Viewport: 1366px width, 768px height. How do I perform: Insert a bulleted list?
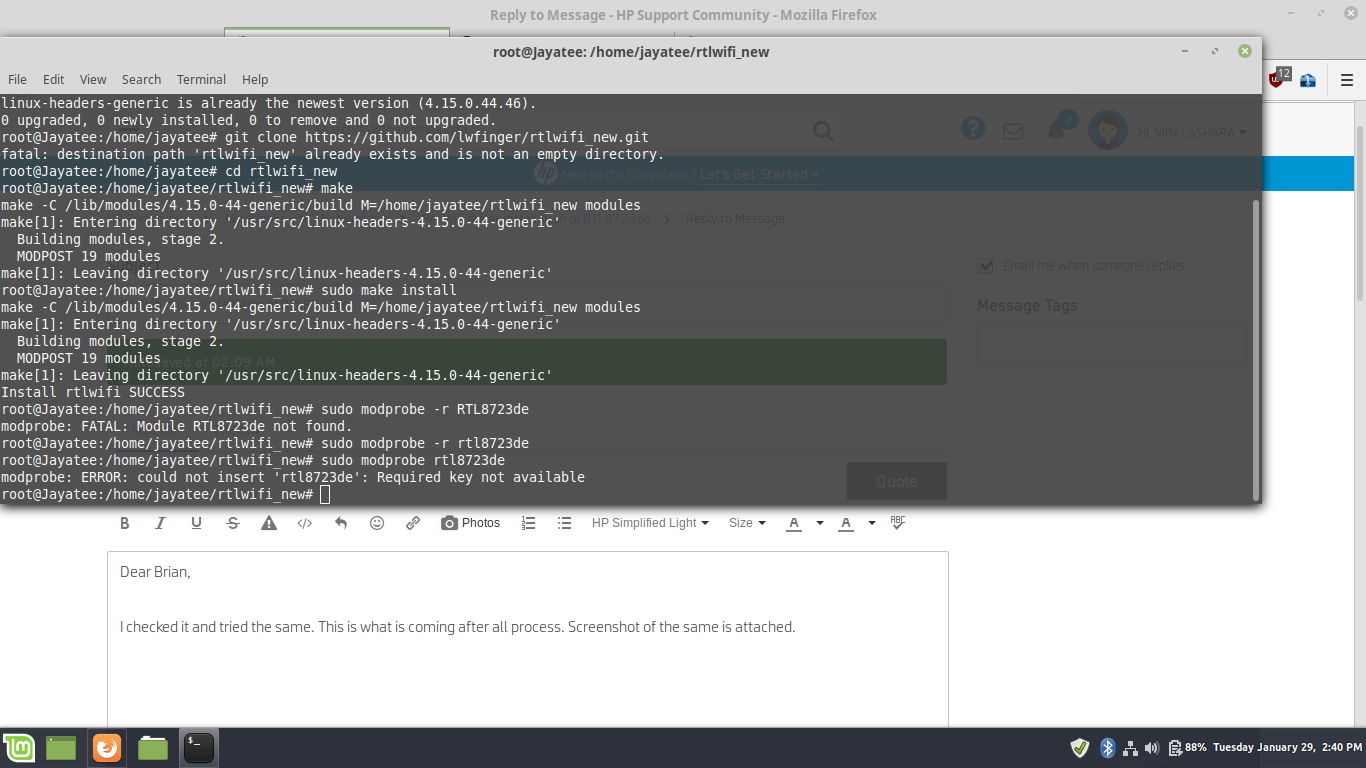[x=565, y=523]
